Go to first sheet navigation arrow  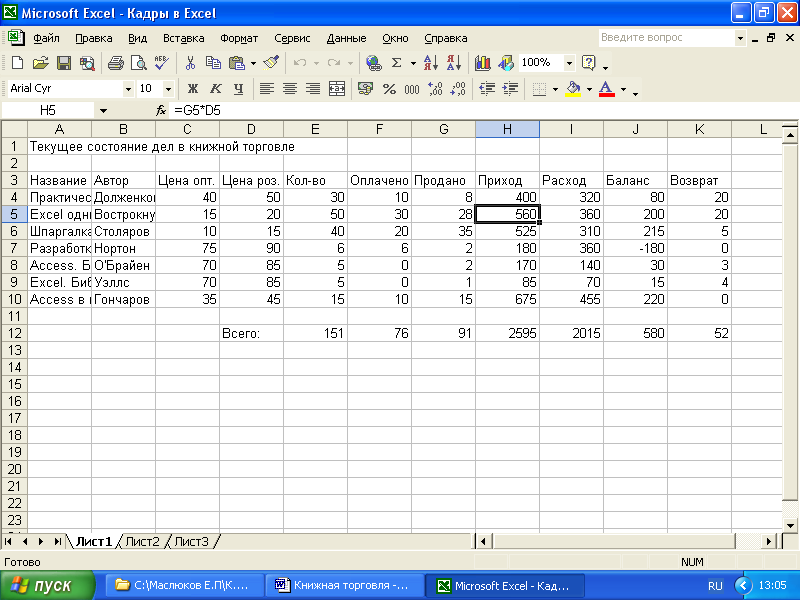(9, 541)
